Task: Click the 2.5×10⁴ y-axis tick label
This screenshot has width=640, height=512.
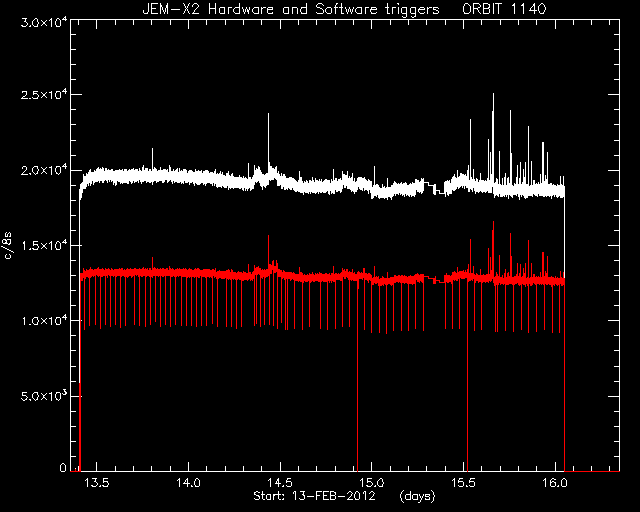Action: tap(43, 95)
